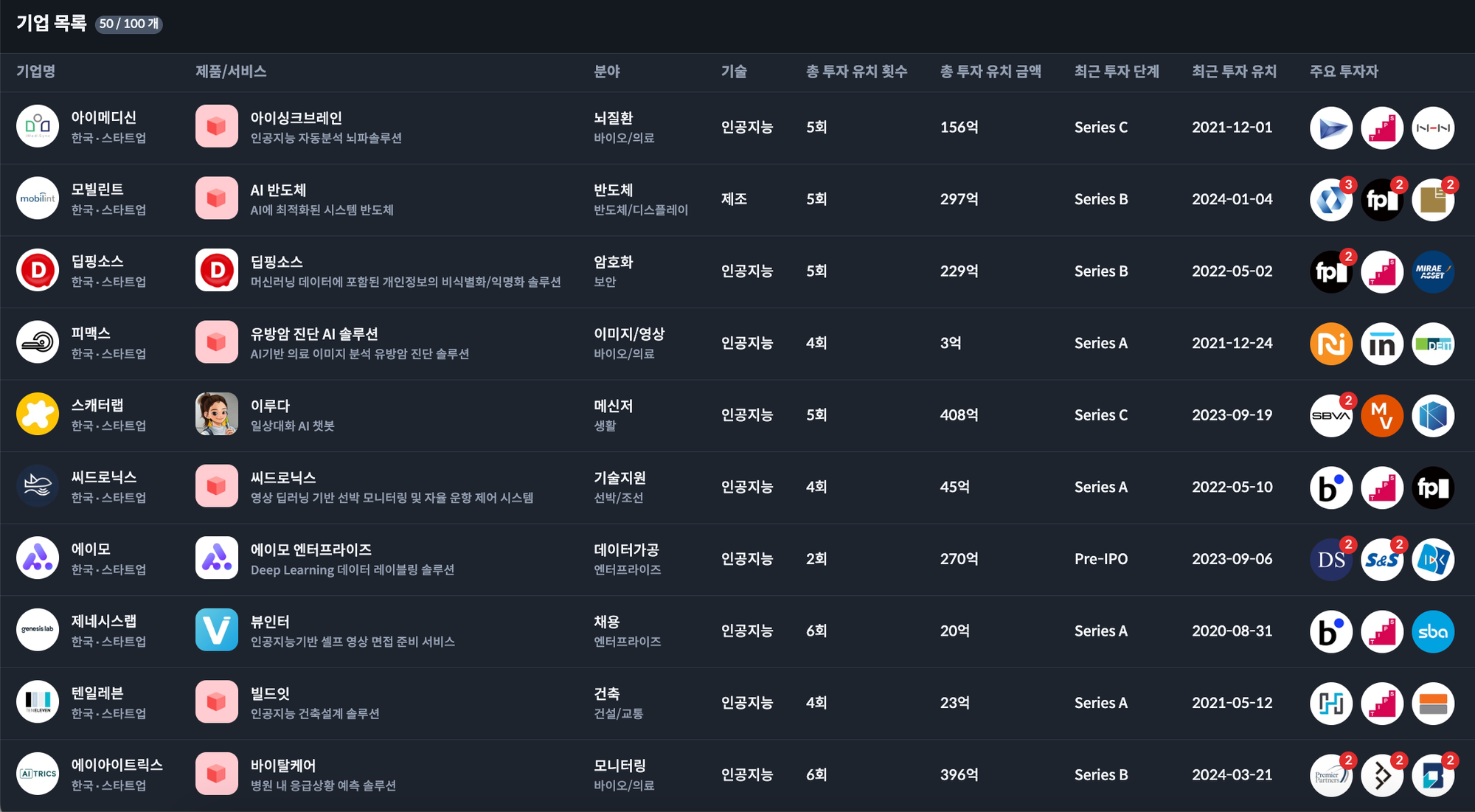Sort by 총 투자 유치 금액 column

[x=990, y=72]
